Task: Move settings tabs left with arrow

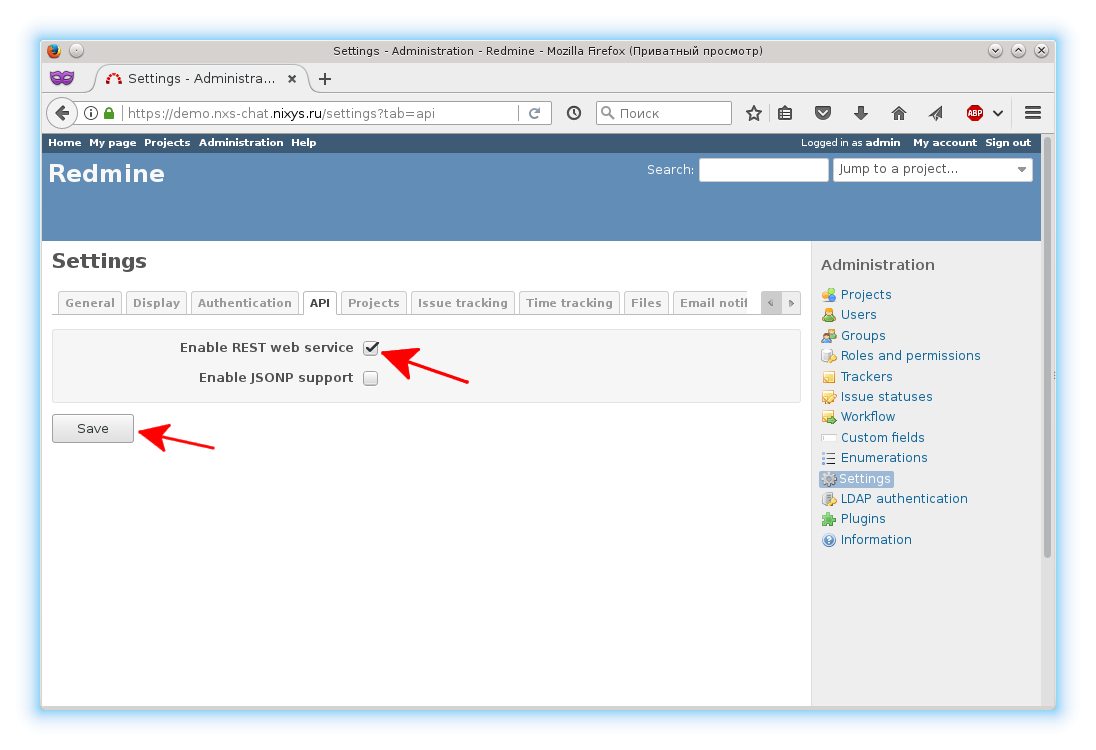Action: 771,303
